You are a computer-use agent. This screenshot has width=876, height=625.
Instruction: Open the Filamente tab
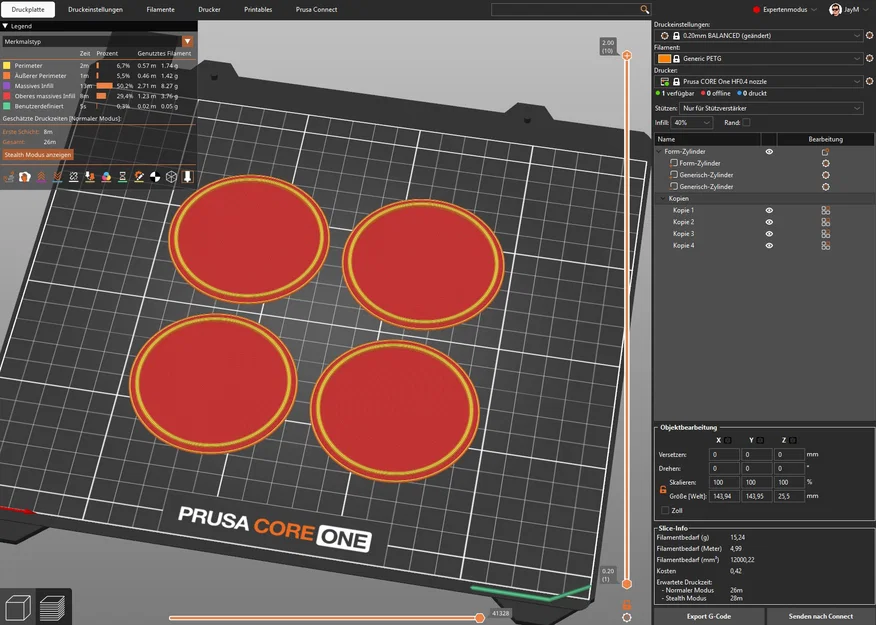[x=160, y=9]
